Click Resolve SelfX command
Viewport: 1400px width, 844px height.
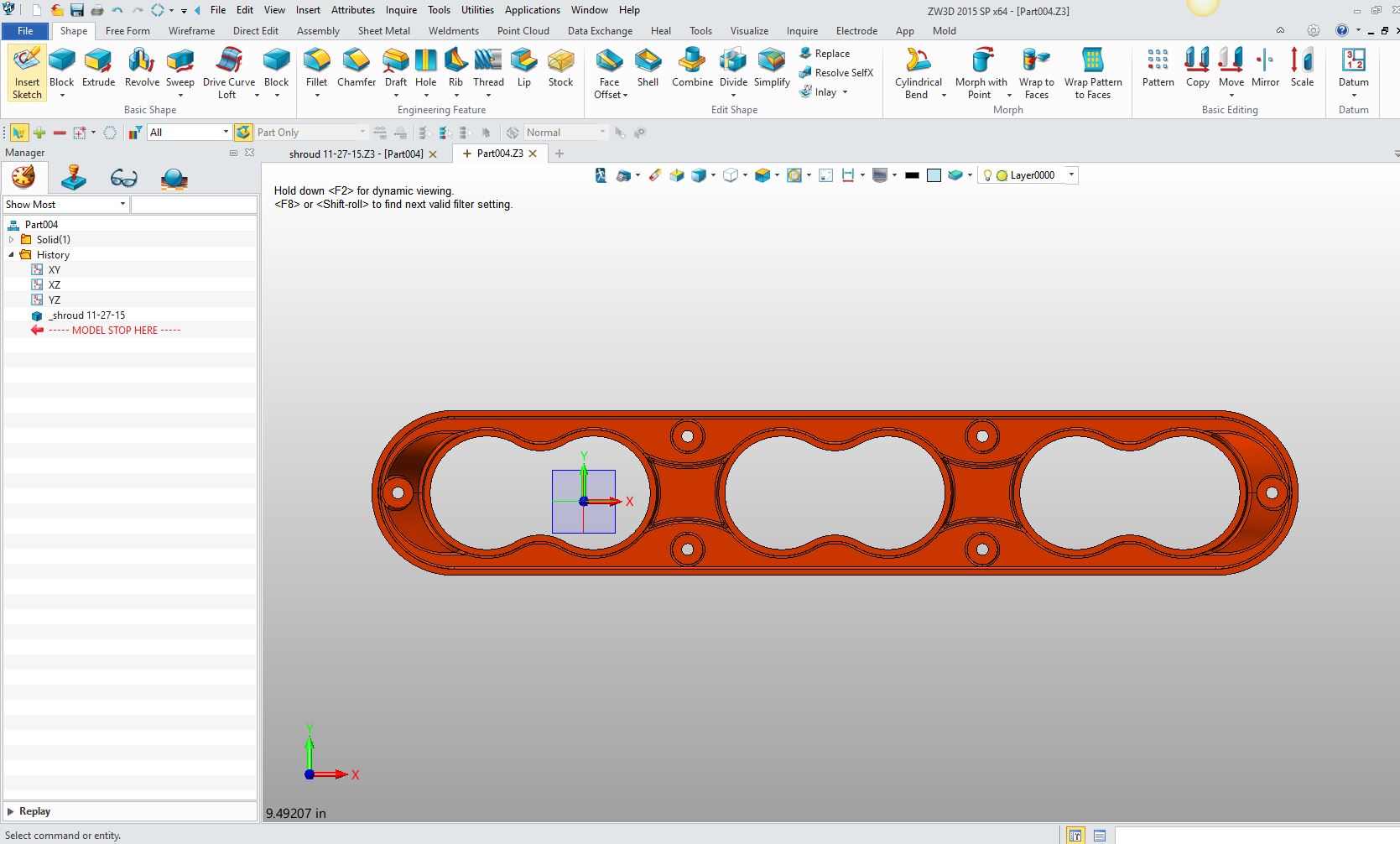836,73
